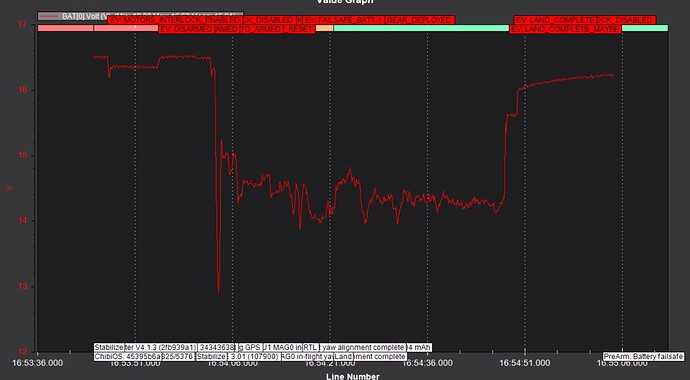The image size is (690, 380).
Task: Click the Land mode message label
Action: tap(343, 356)
